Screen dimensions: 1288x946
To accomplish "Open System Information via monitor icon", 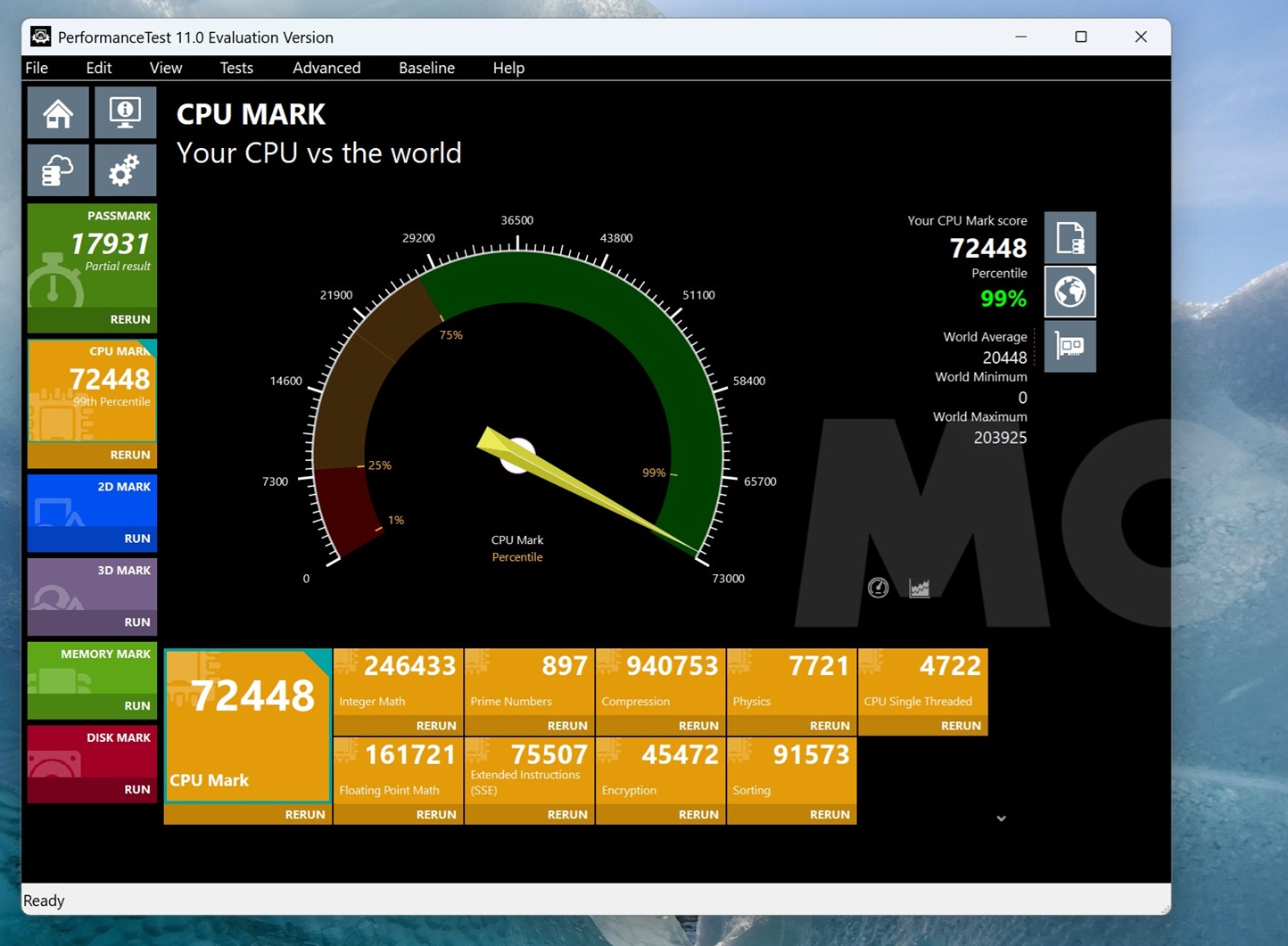I will click(125, 112).
